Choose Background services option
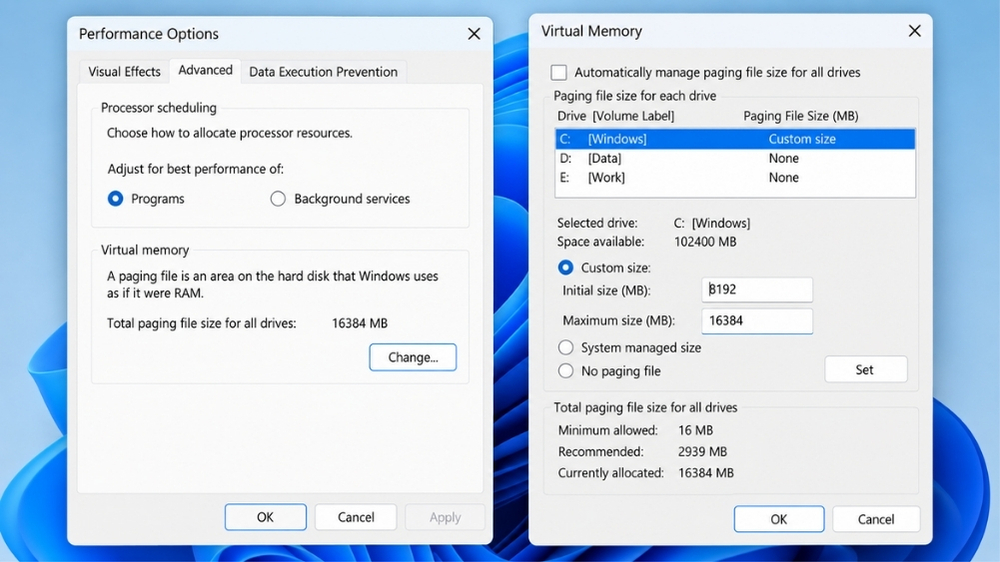The image size is (1000, 562). [x=278, y=198]
